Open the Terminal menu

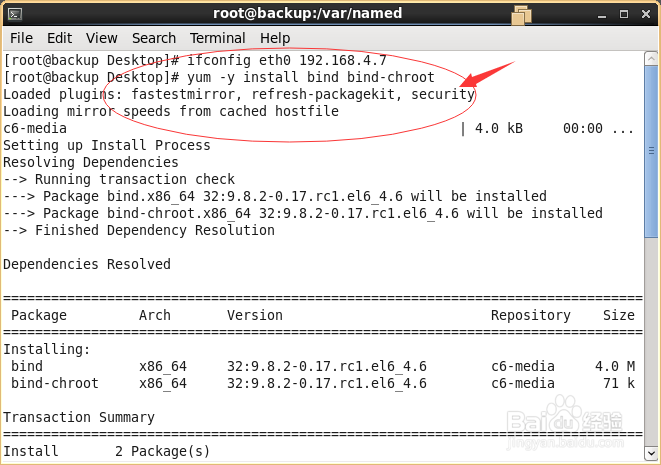click(217, 38)
